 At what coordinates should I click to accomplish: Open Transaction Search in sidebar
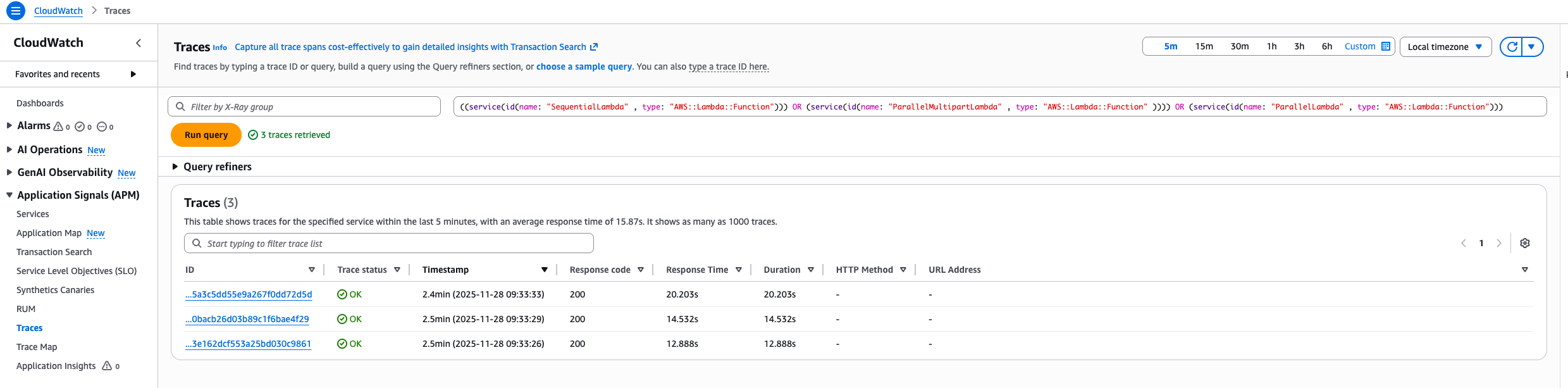click(54, 252)
